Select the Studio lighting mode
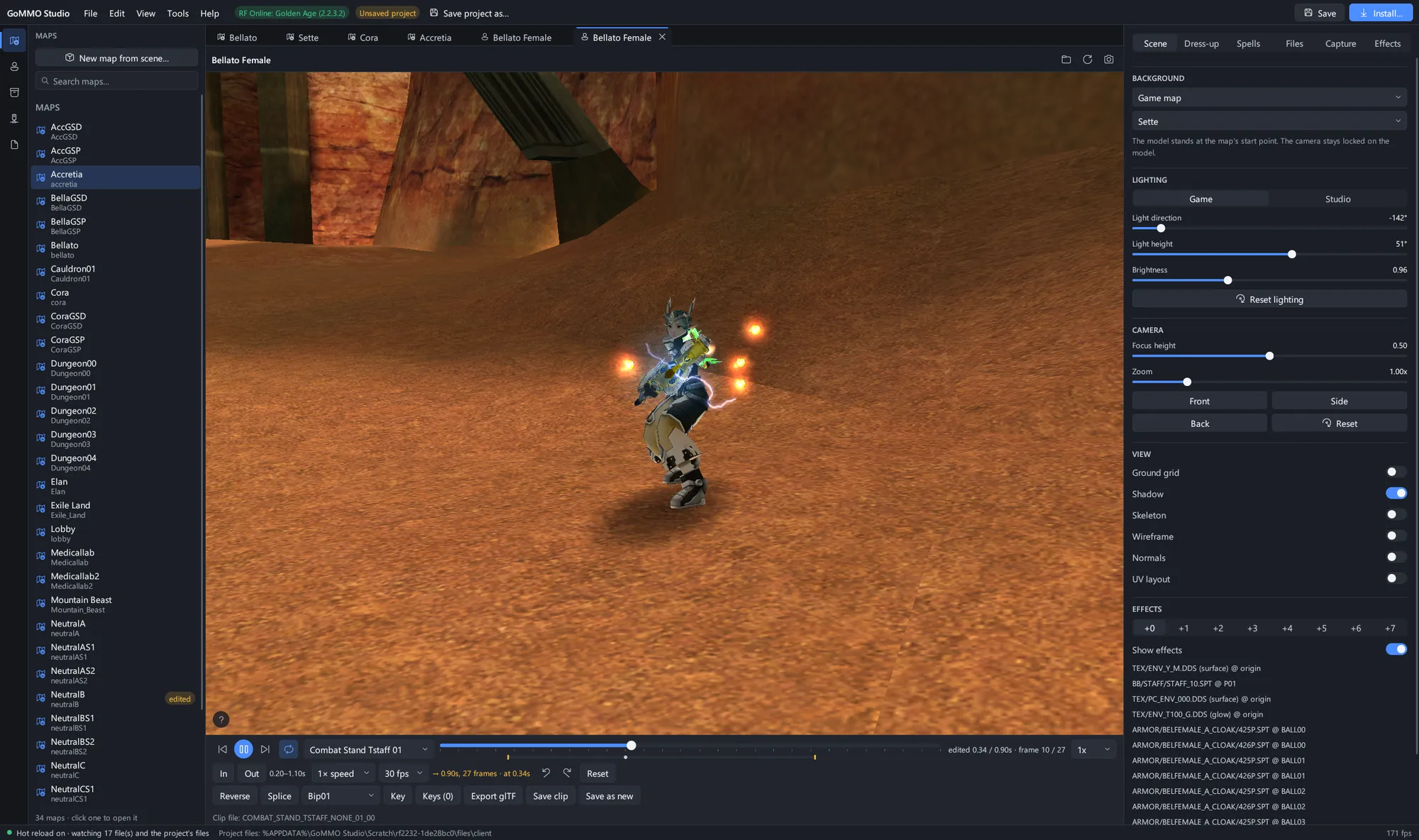The height and width of the screenshot is (840, 1419). 1337,199
